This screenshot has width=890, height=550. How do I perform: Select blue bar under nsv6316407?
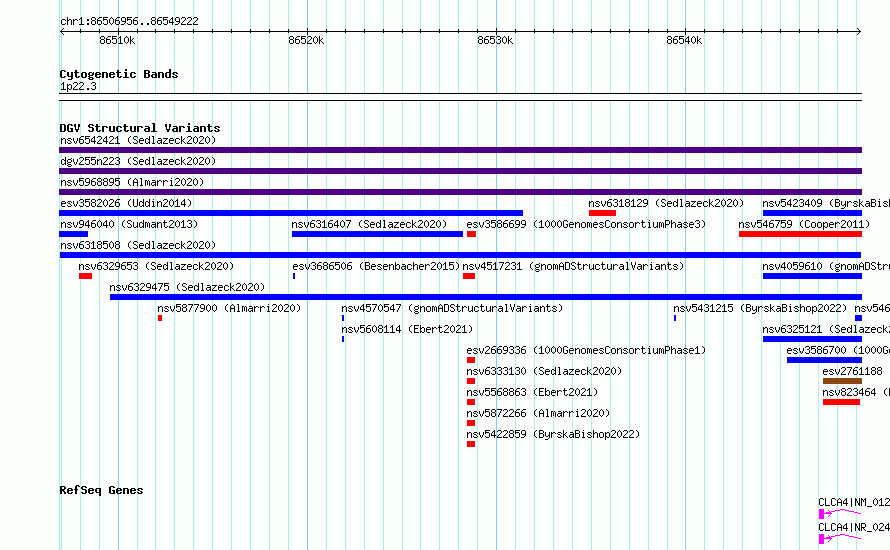[377, 234]
